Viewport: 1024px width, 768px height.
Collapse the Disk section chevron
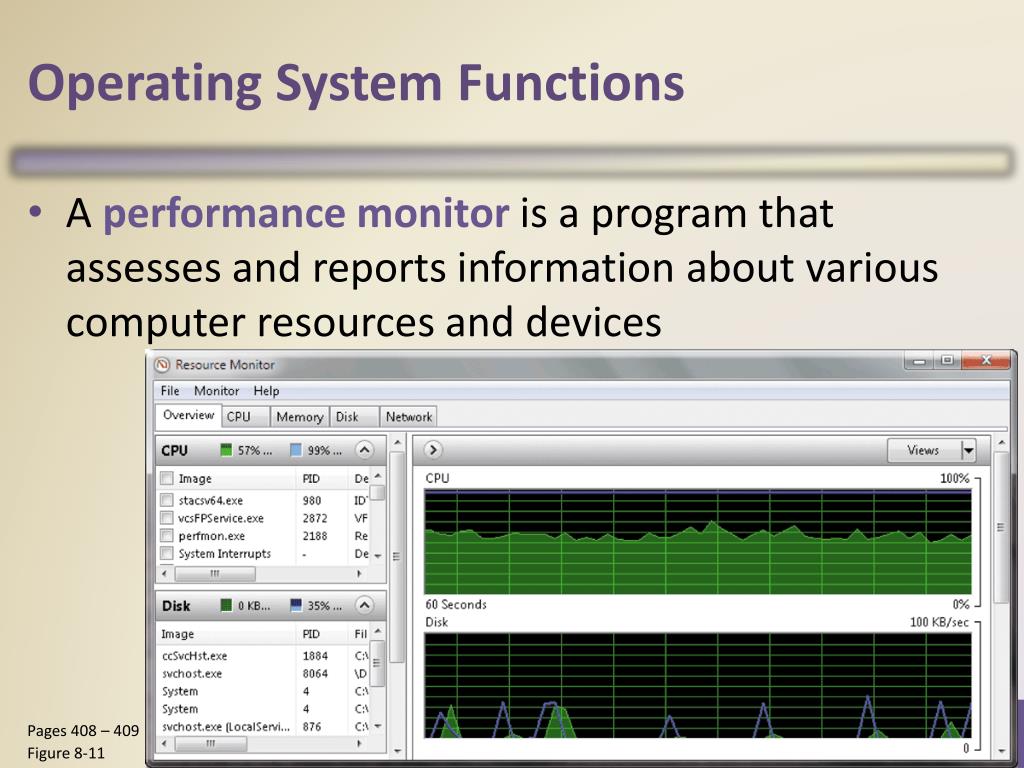365,606
